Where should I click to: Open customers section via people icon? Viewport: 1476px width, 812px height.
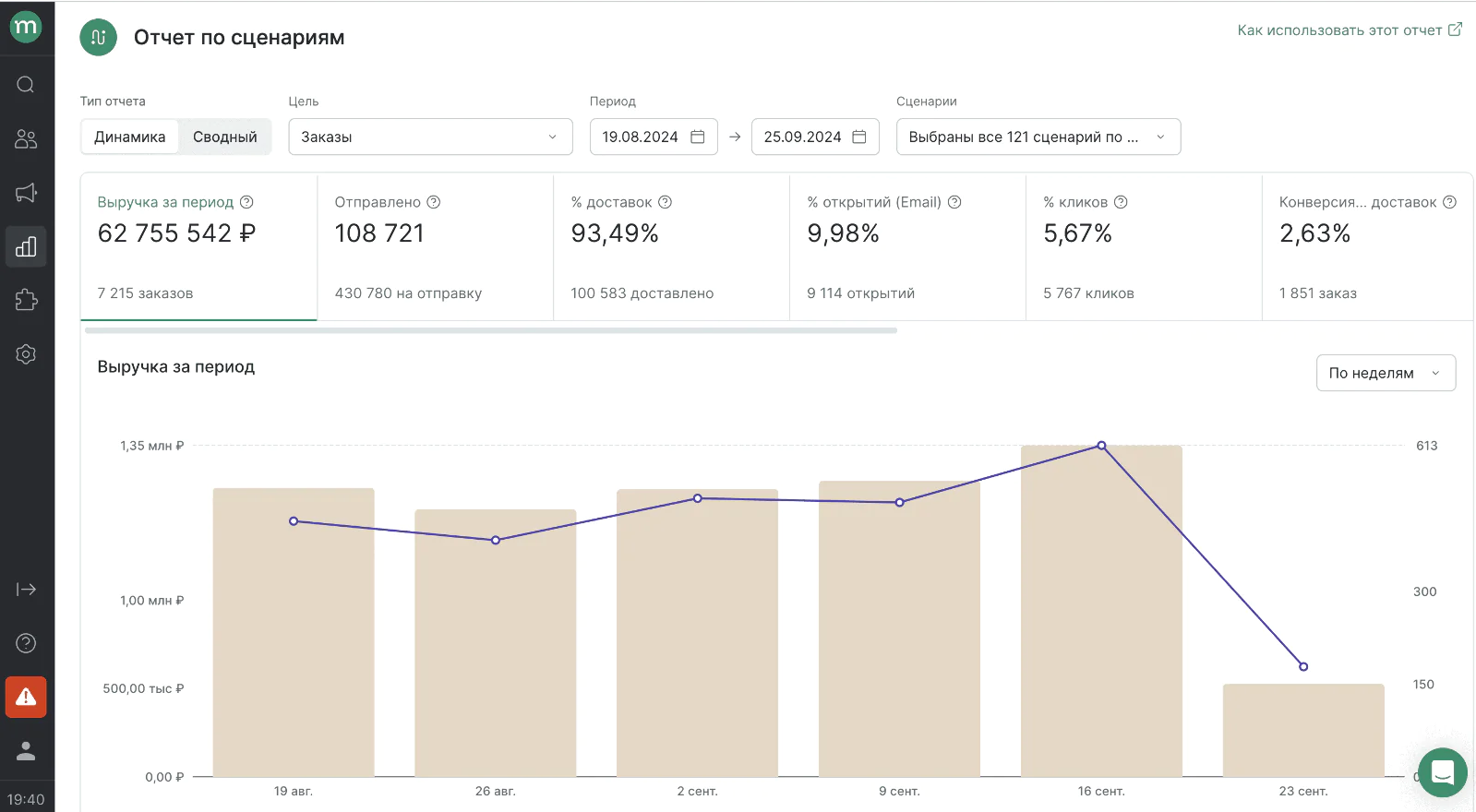[x=26, y=138]
